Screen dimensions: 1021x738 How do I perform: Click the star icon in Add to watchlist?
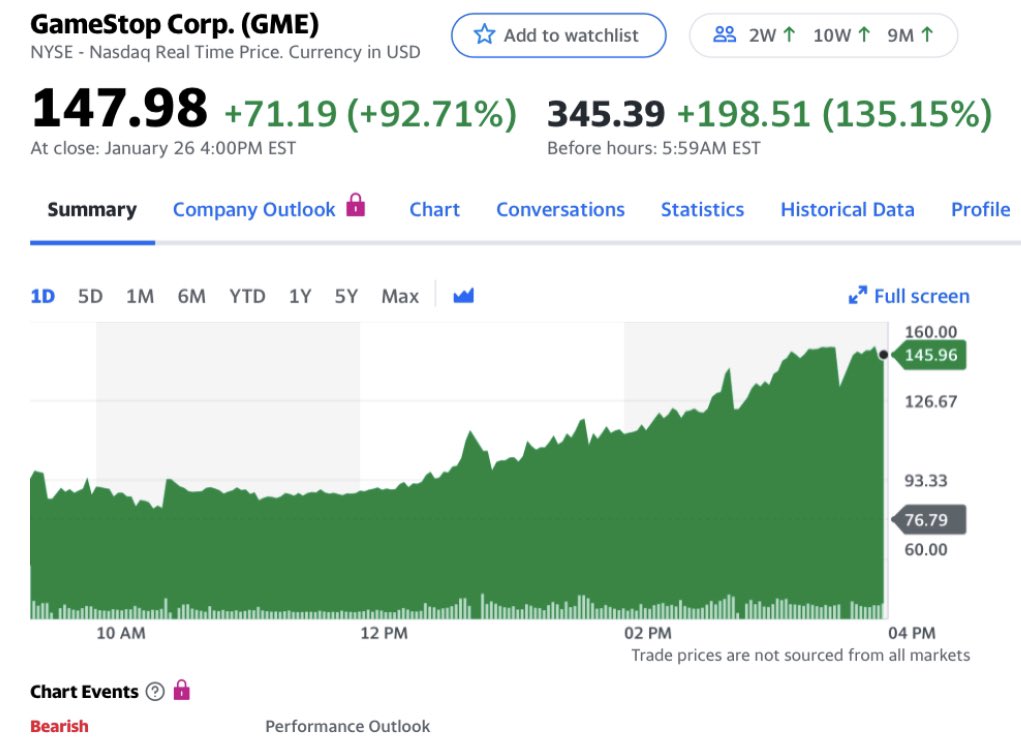pos(484,35)
